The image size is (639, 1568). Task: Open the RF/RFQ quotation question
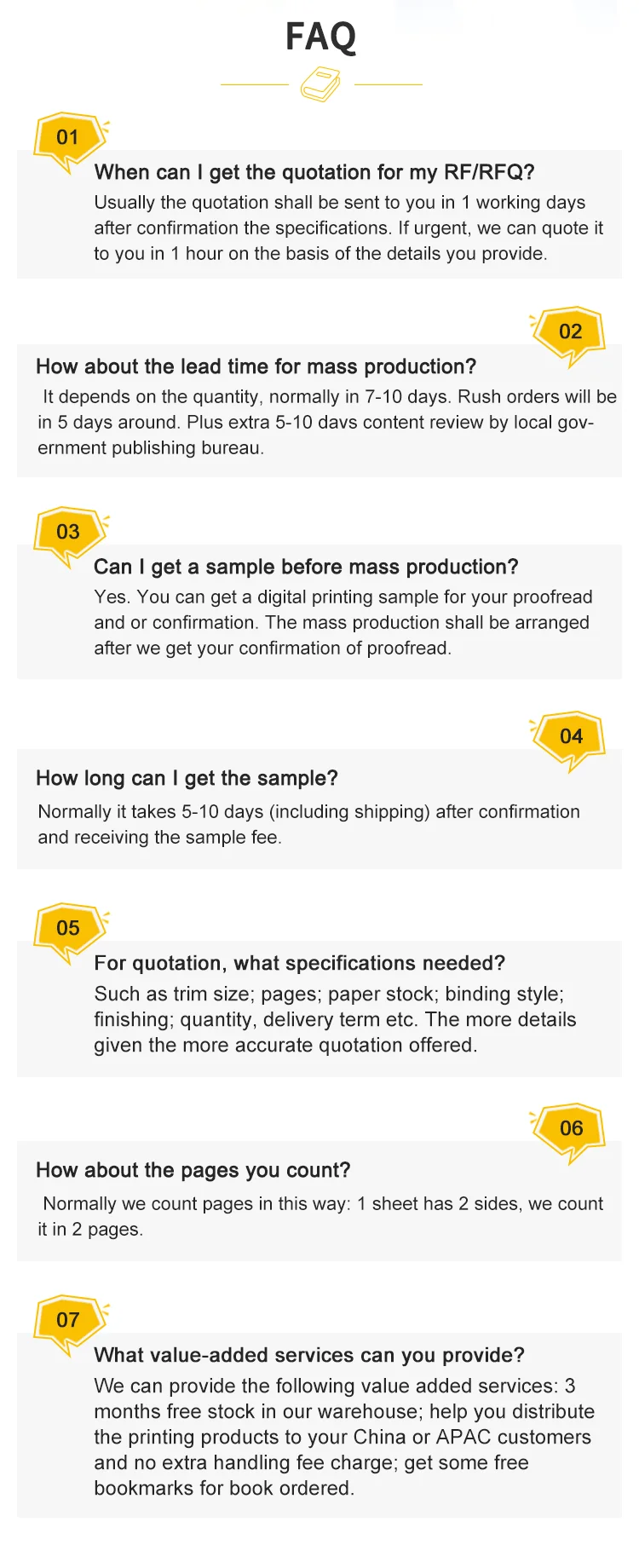pos(314,172)
